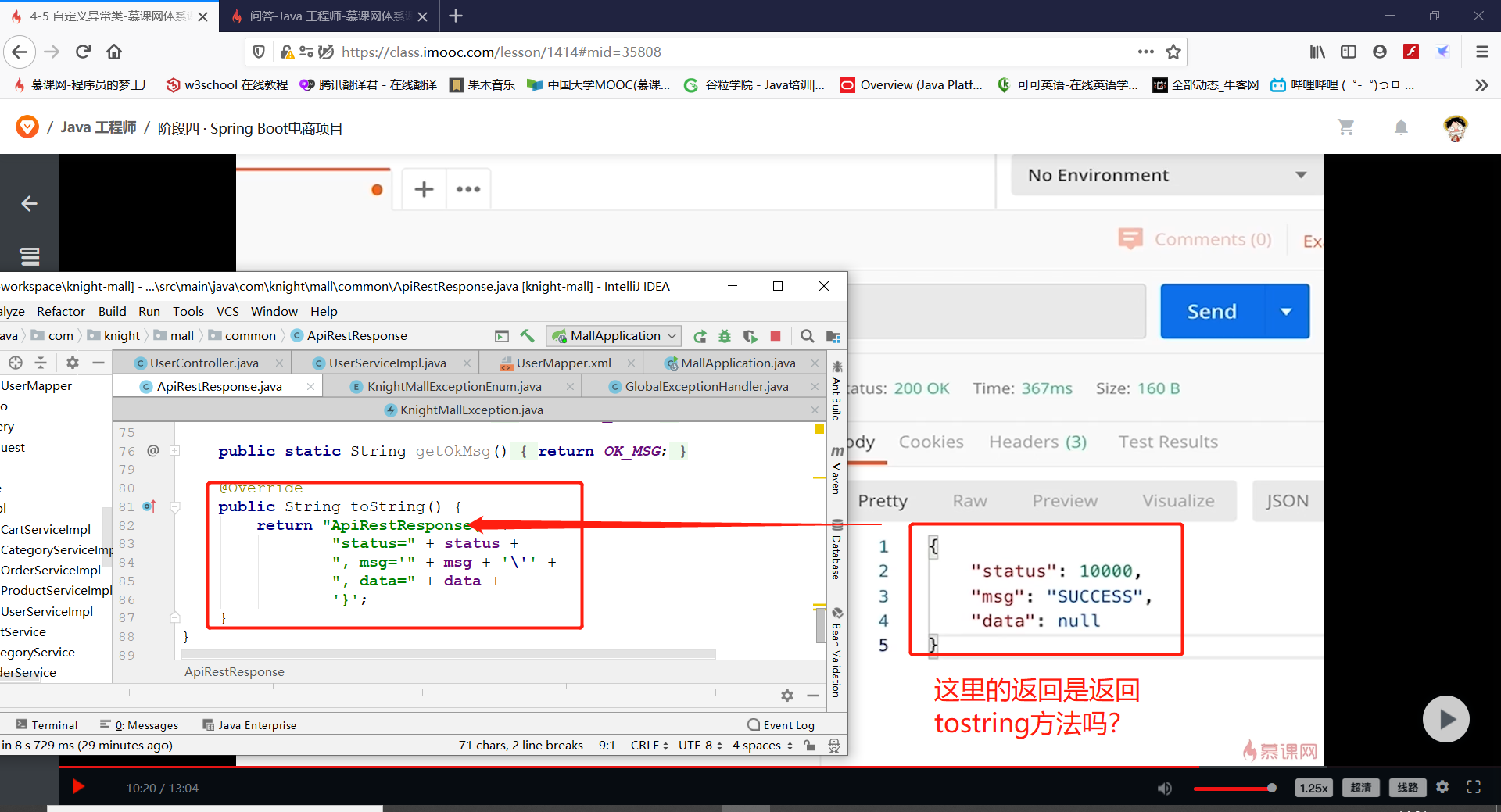This screenshot has width=1501, height=812.
Task: Switch to the Test Results tab
Action: pos(1168,442)
